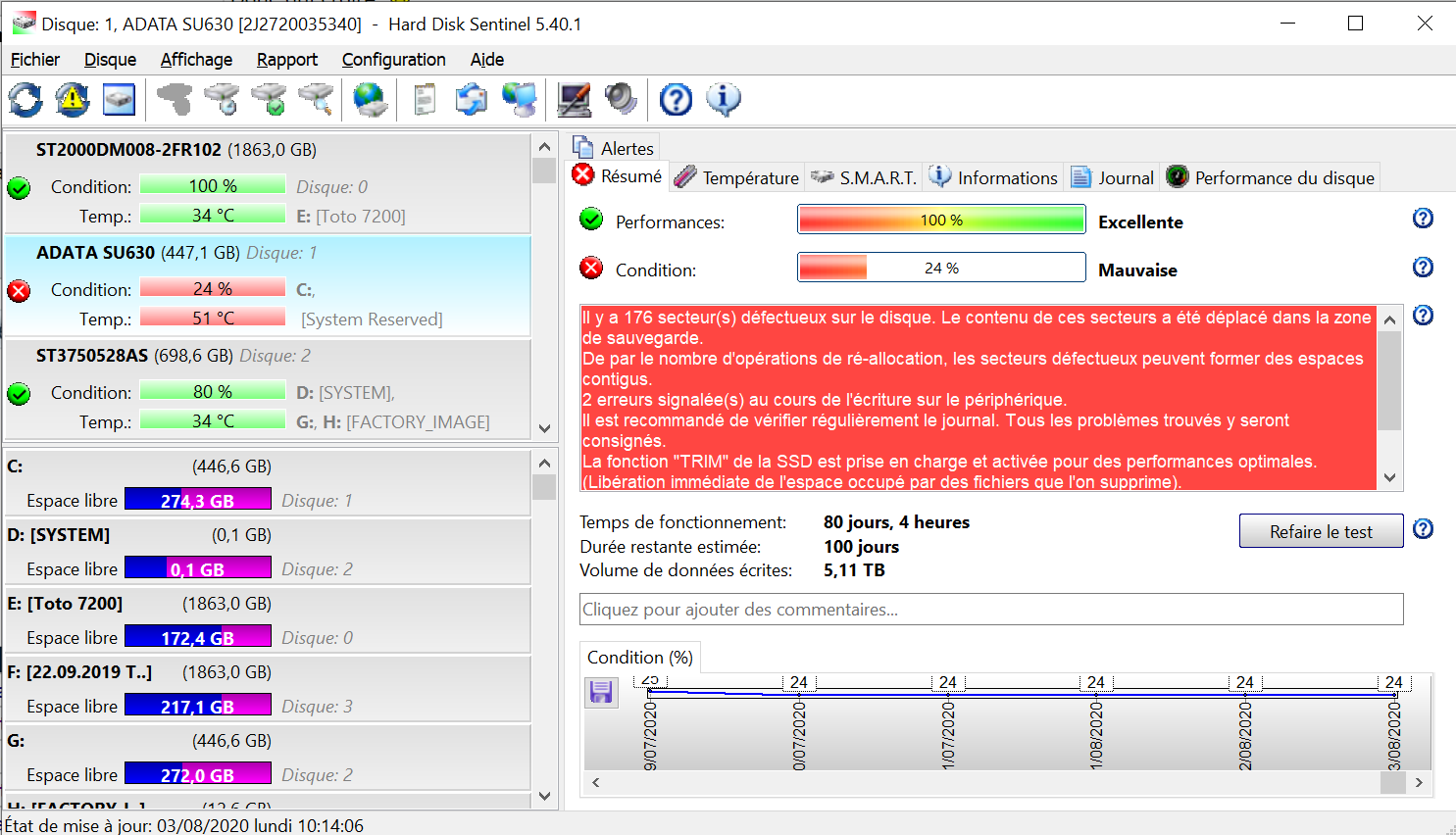Click the partition list scroll-down arrow
Screen dimensions: 1456x835
click(x=544, y=797)
